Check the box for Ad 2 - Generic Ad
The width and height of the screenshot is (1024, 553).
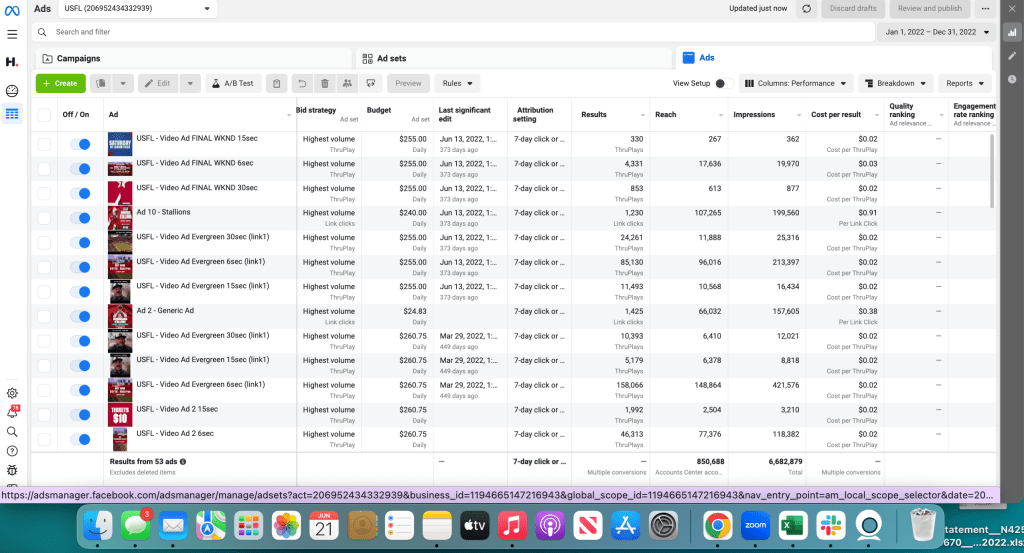44,316
